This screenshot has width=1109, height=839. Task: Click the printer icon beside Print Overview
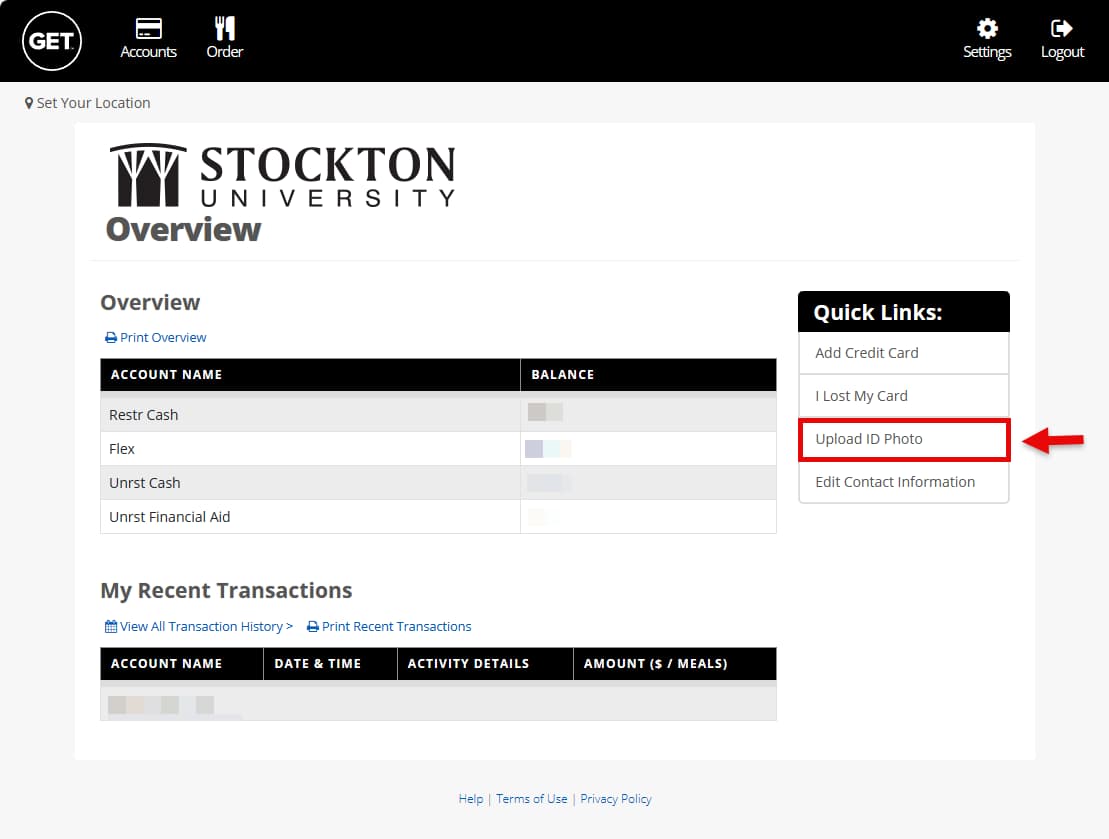(x=111, y=337)
